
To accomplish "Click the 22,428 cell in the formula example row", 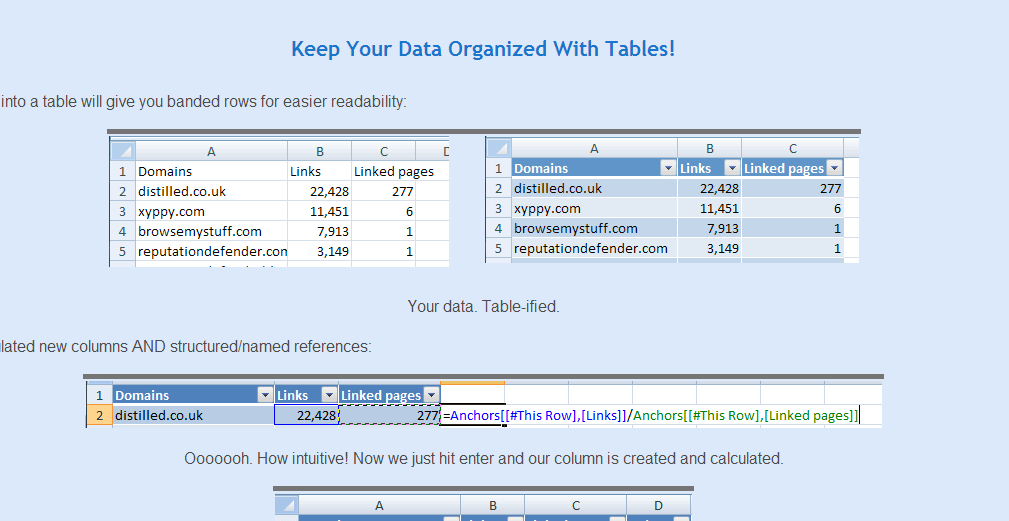I will 306,415.
